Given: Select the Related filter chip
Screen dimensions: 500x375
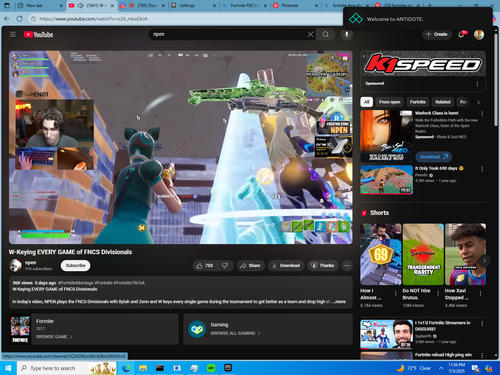Looking at the screenshot, I should click(443, 102).
